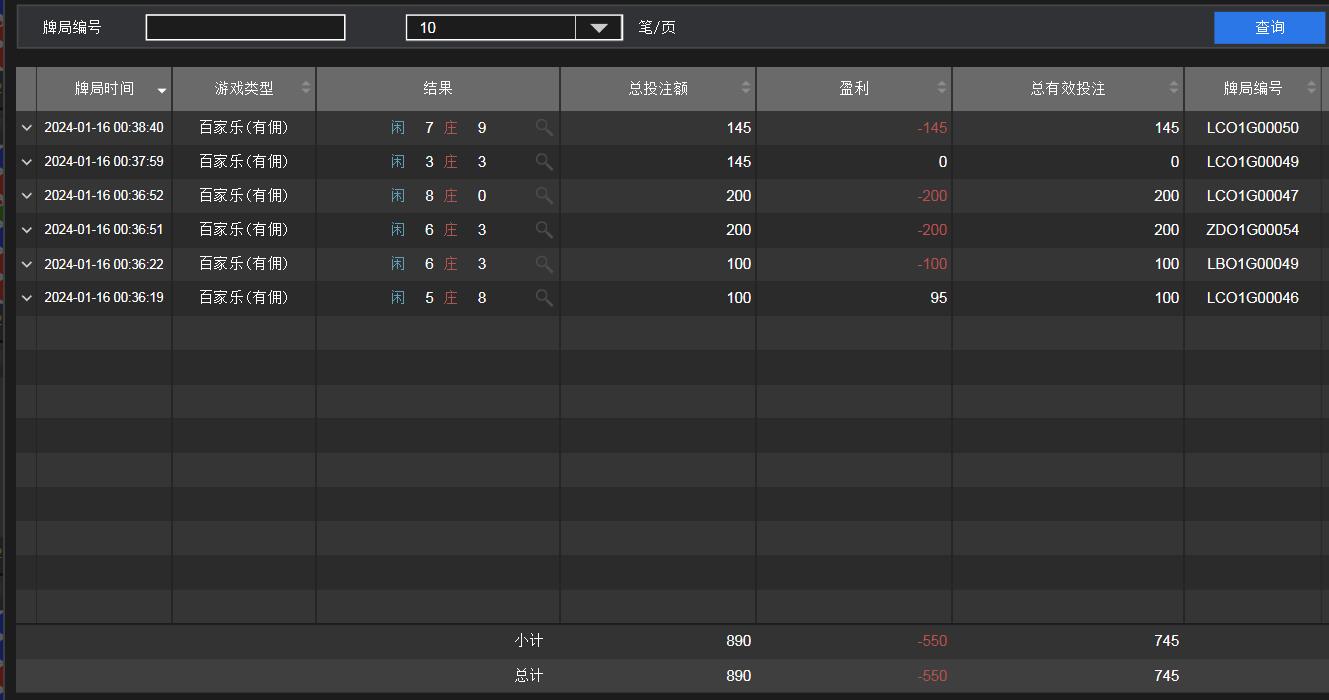Sort table by 盈利 column arrows
The height and width of the screenshot is (700, 1329).
pyautogui.click(x=941, y=88)
